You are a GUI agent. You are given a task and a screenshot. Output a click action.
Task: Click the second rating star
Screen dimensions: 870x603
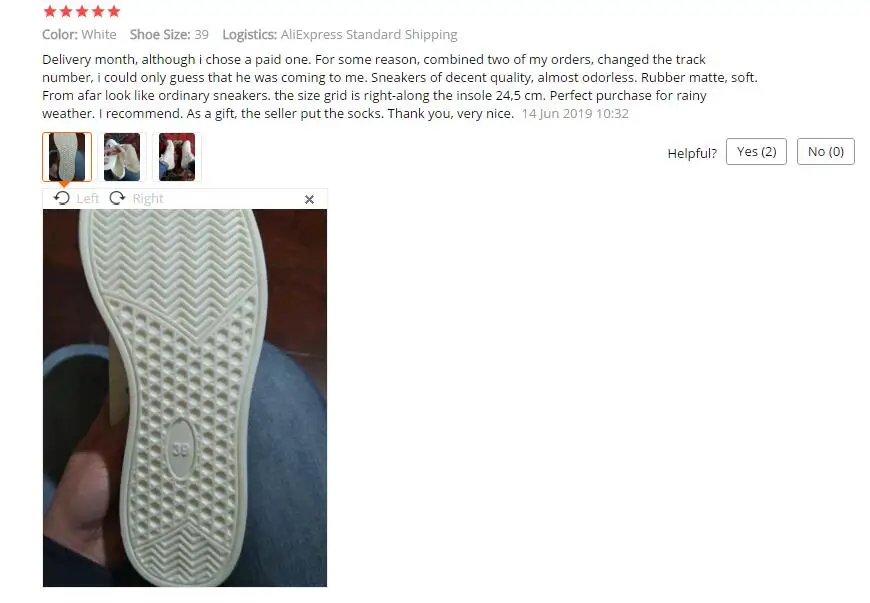click(x=66, y=11)
